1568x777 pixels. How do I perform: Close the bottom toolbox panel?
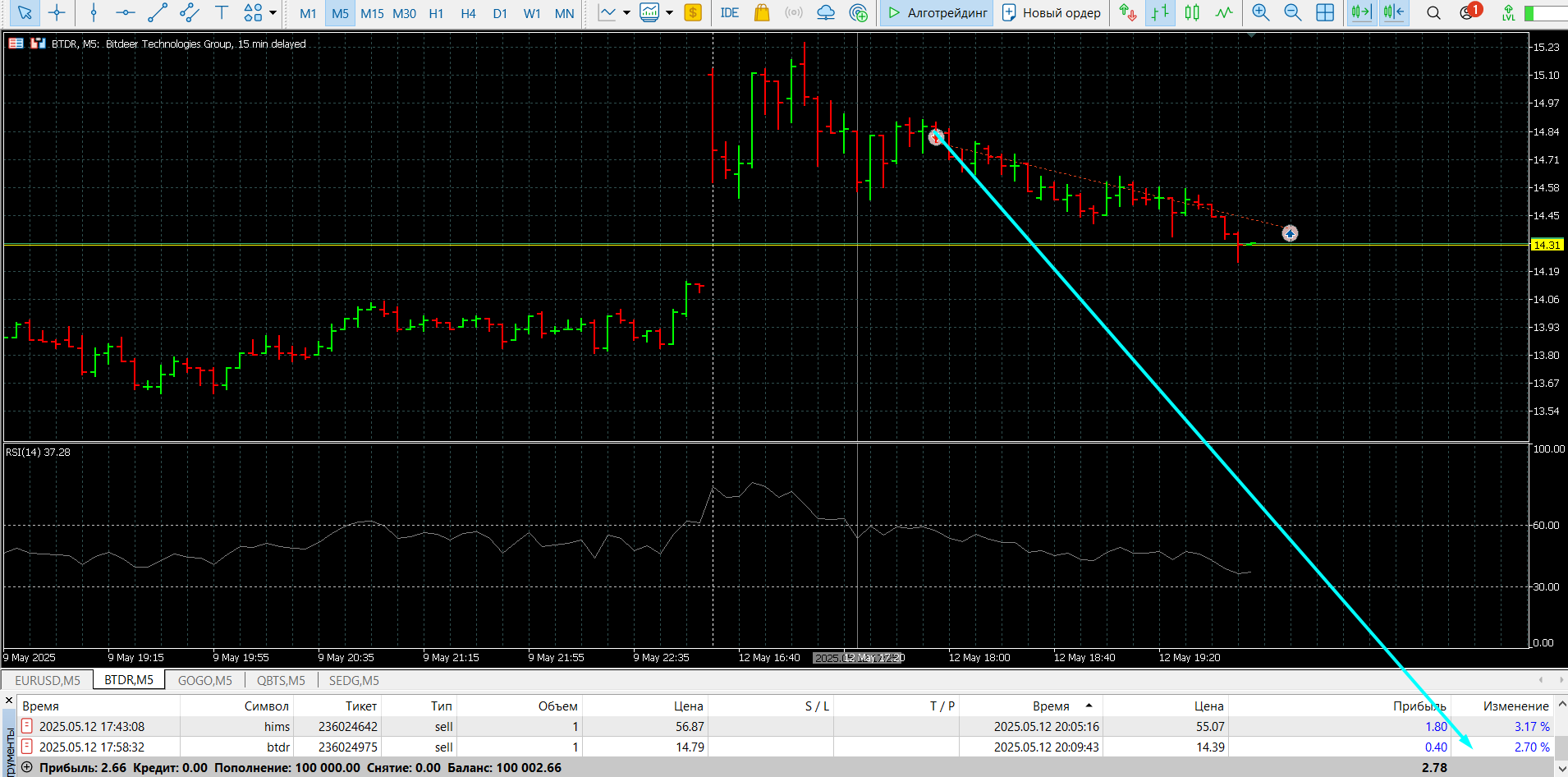[9, 701]
